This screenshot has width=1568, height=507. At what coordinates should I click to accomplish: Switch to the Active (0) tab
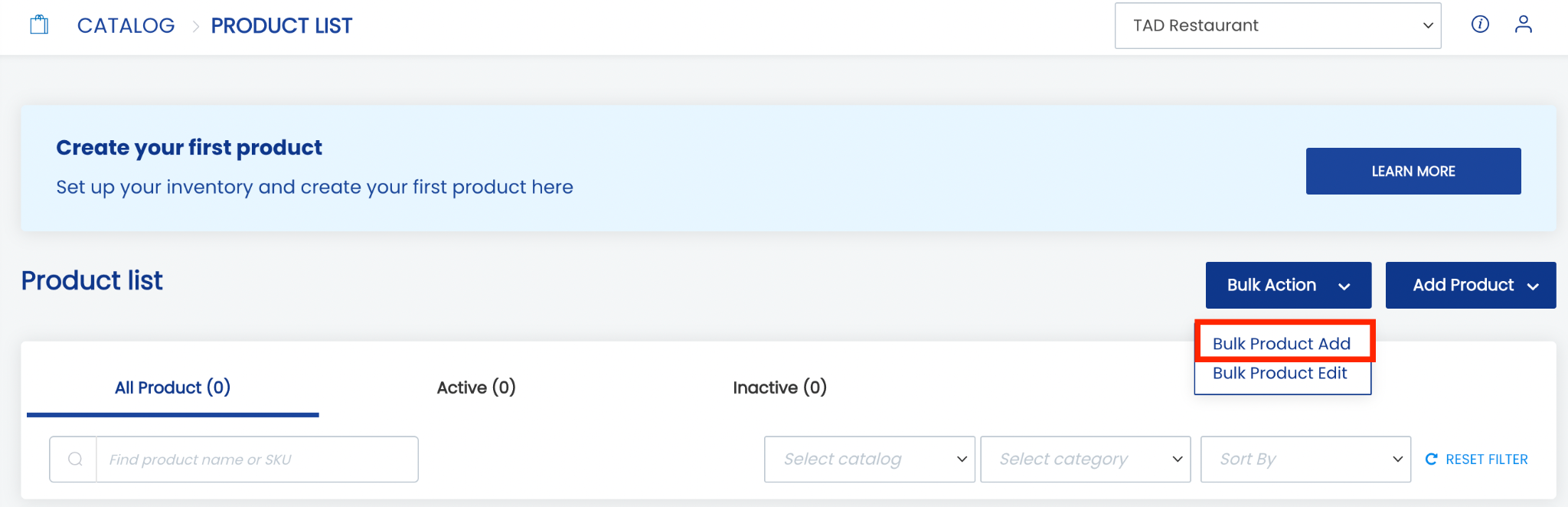(476, 388)
